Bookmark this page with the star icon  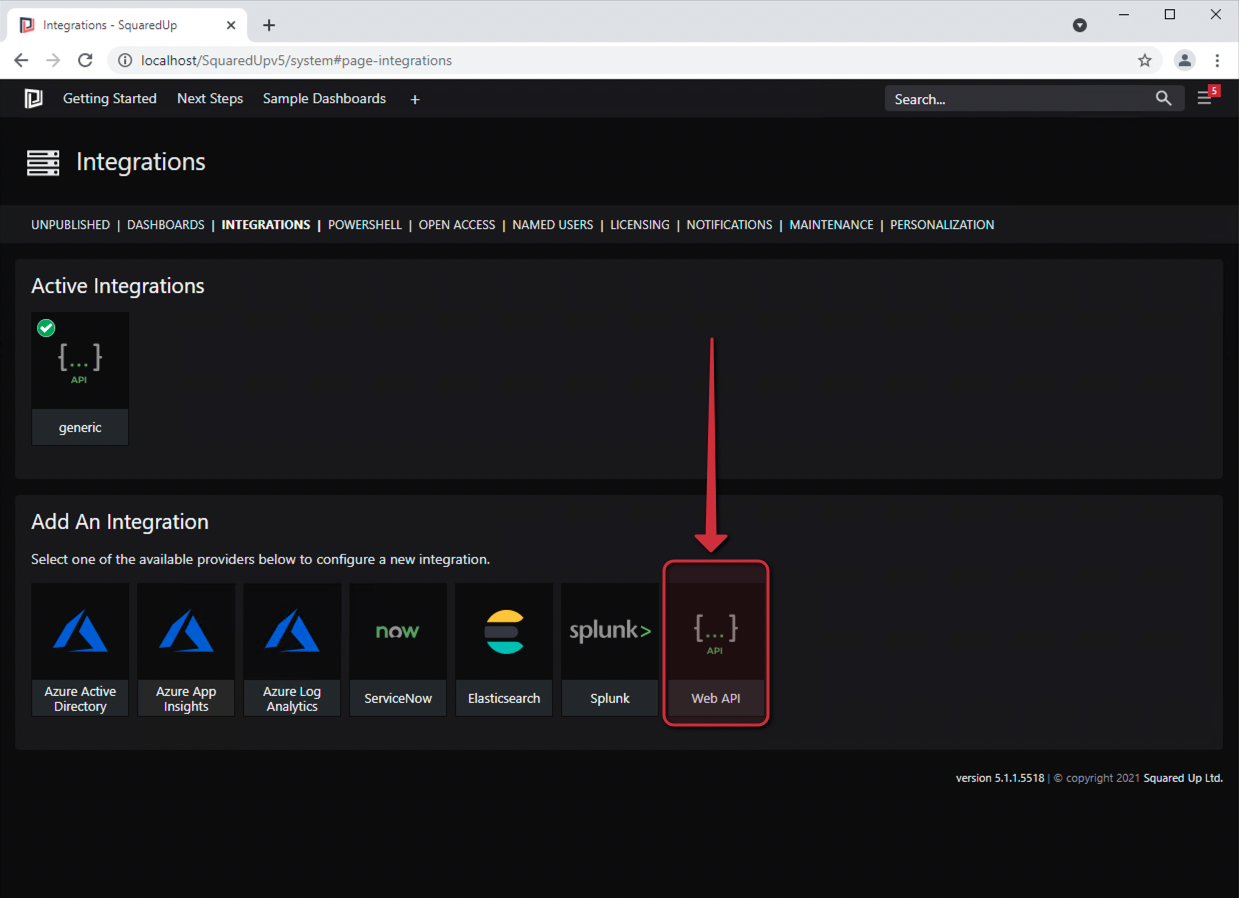tap(1145, 60)
